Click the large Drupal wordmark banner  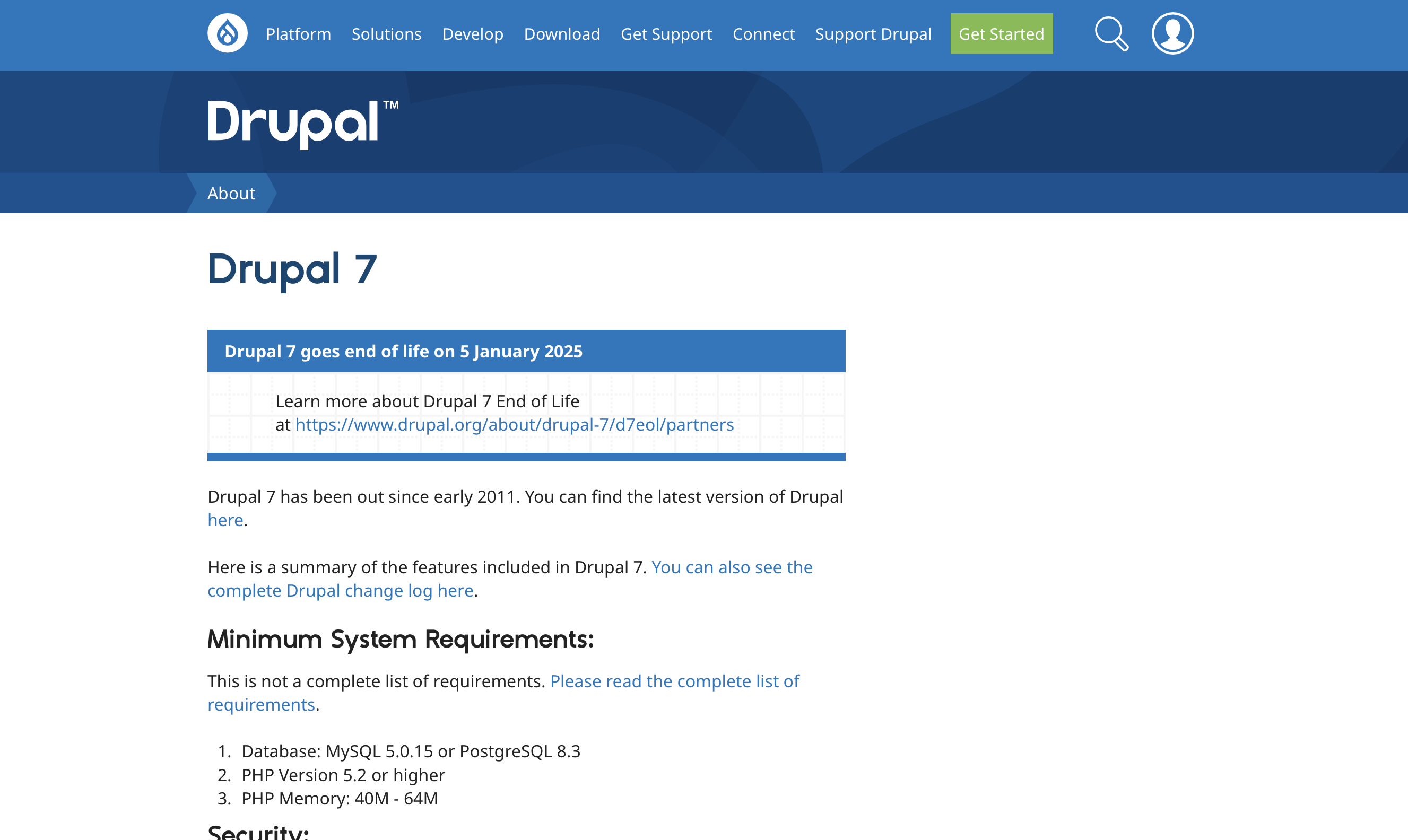[303, 124]
